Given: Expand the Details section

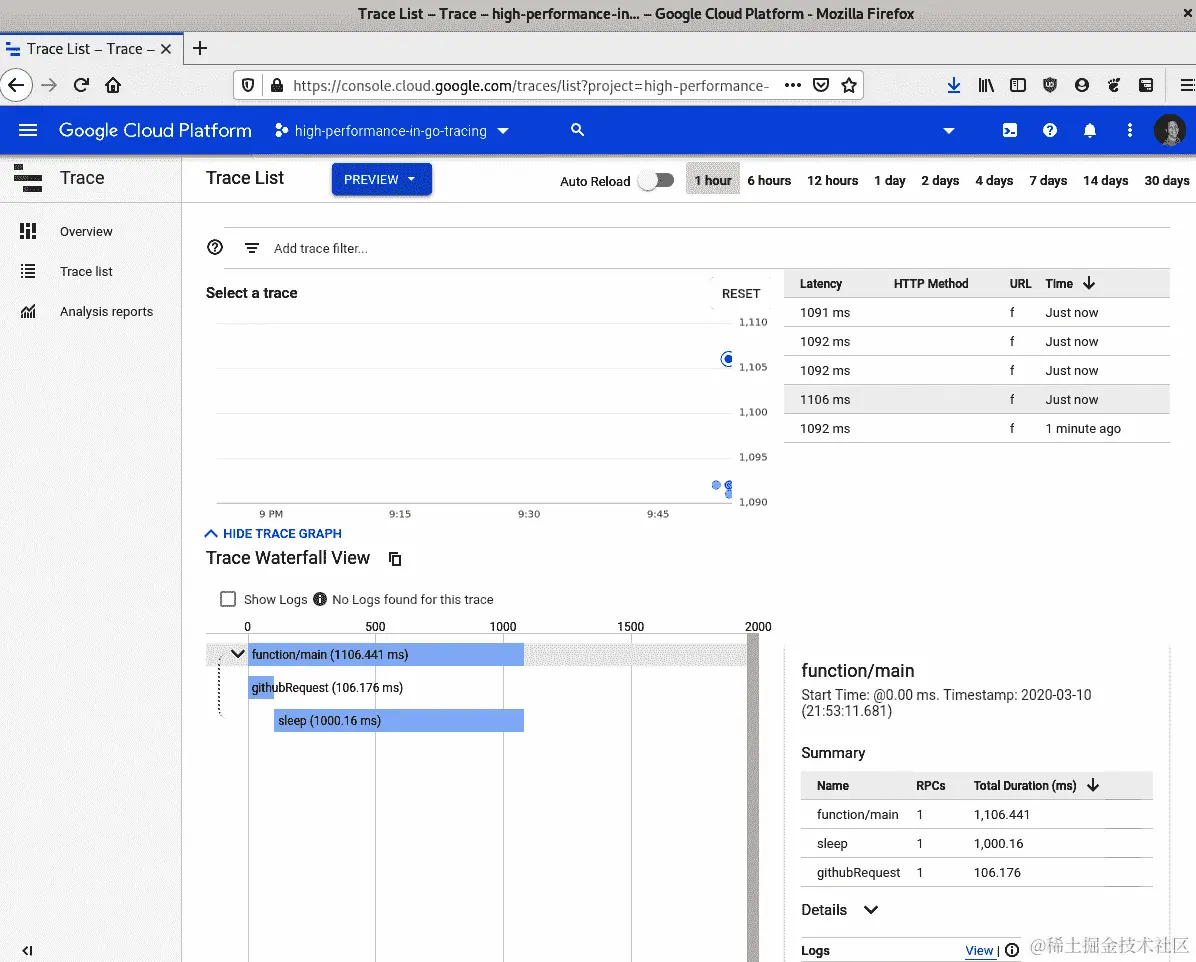Looking at the screenshot, I should (x=840, y=910).
